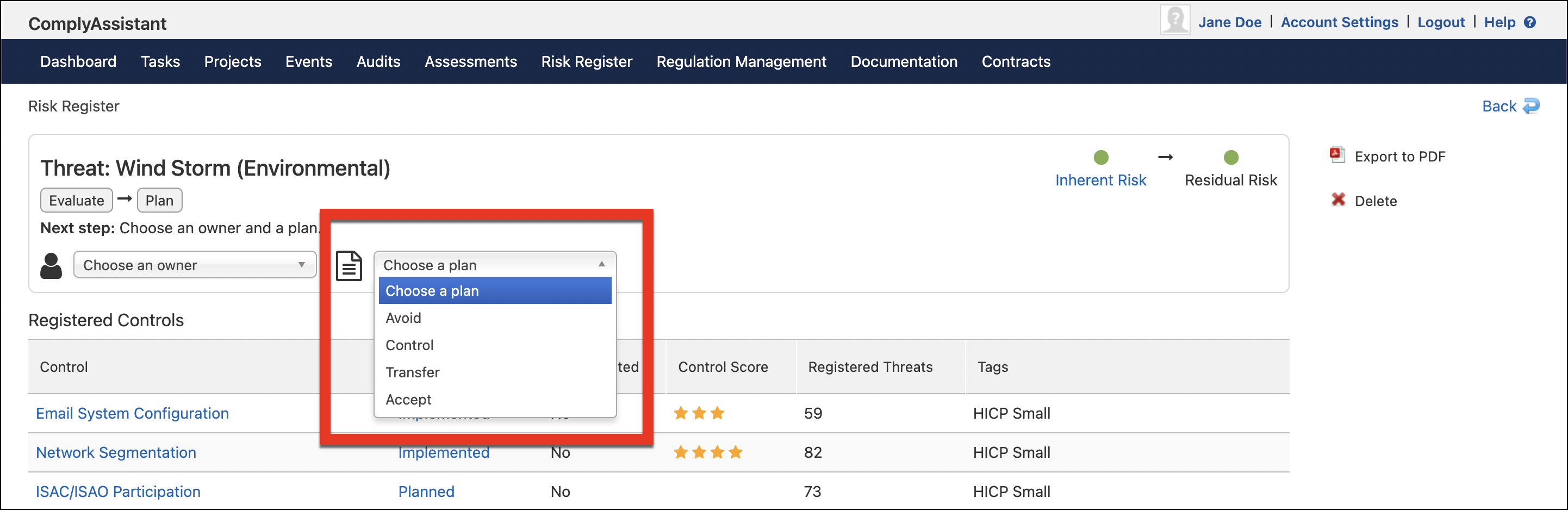Click the Help link
This screenshot has width=1568, height=510.
(1499, 22)
